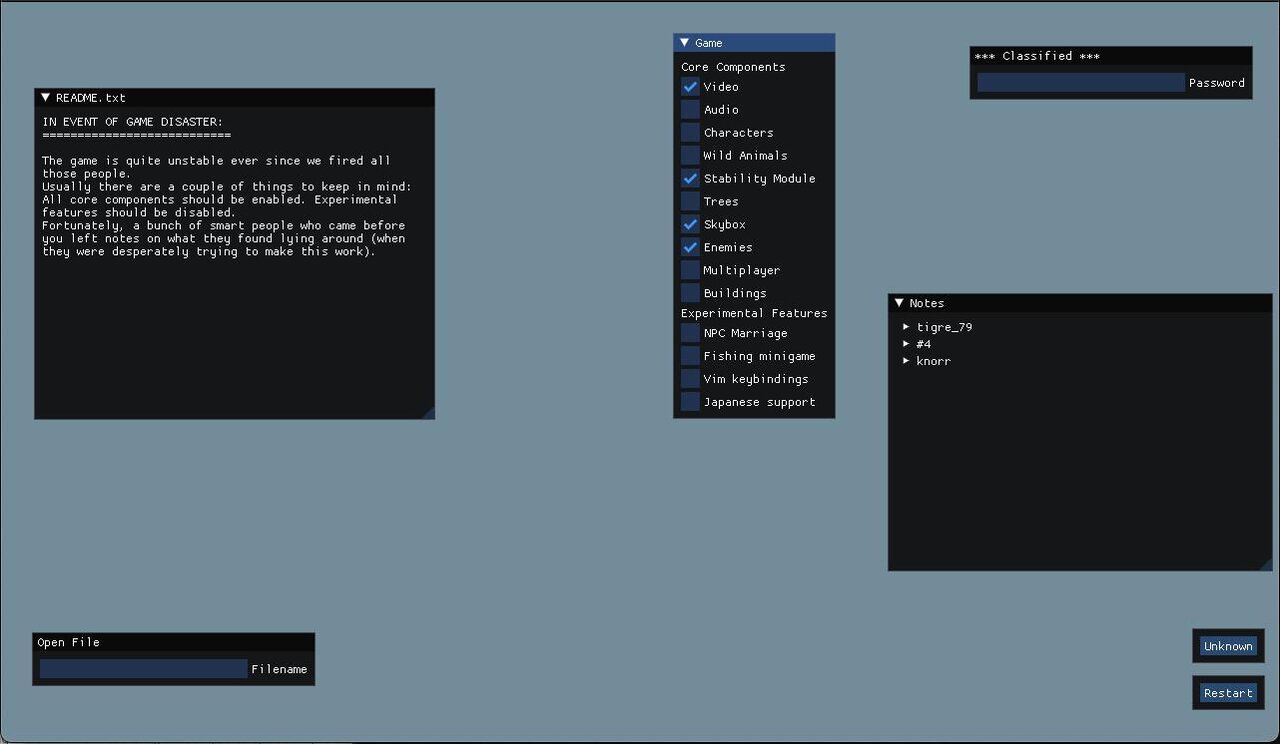Uncheck the Enemies checkbox

690,248
